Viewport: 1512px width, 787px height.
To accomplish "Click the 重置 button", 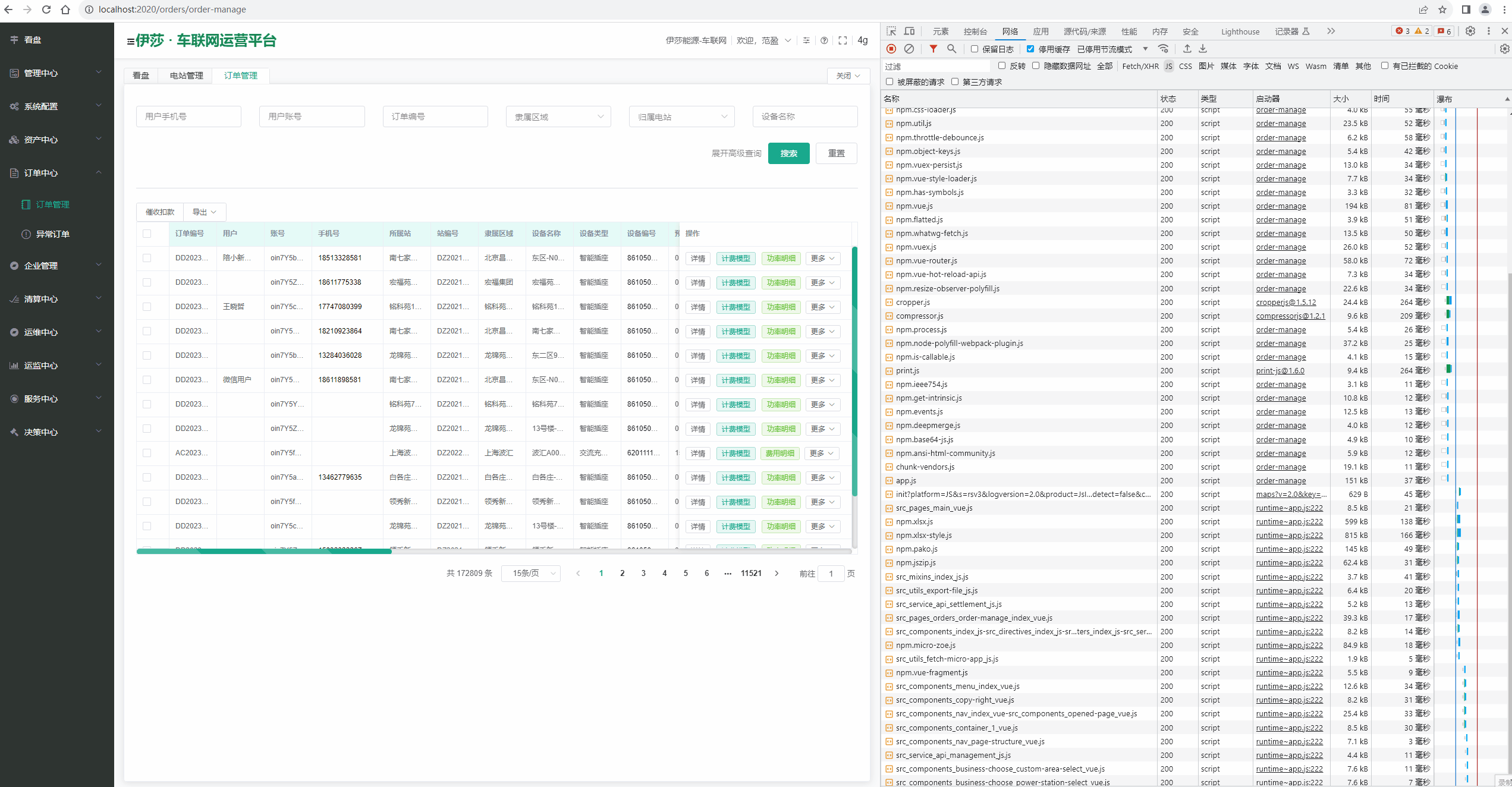I will coord(836,153).
